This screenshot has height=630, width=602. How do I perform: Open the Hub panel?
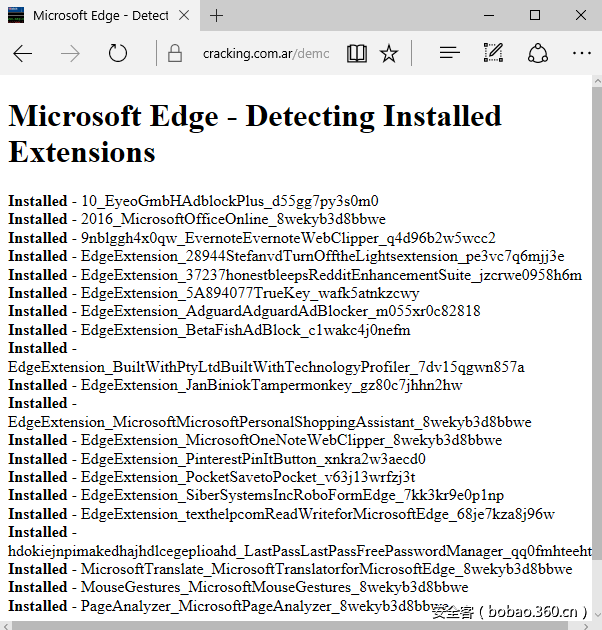point(449,53)
